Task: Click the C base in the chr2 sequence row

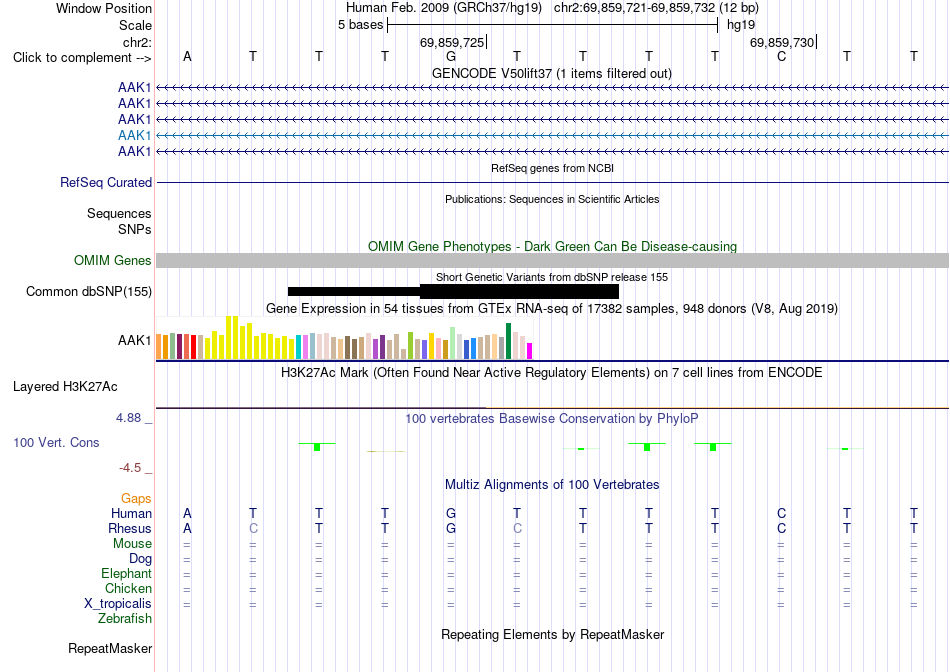Action: click(782, 56)
